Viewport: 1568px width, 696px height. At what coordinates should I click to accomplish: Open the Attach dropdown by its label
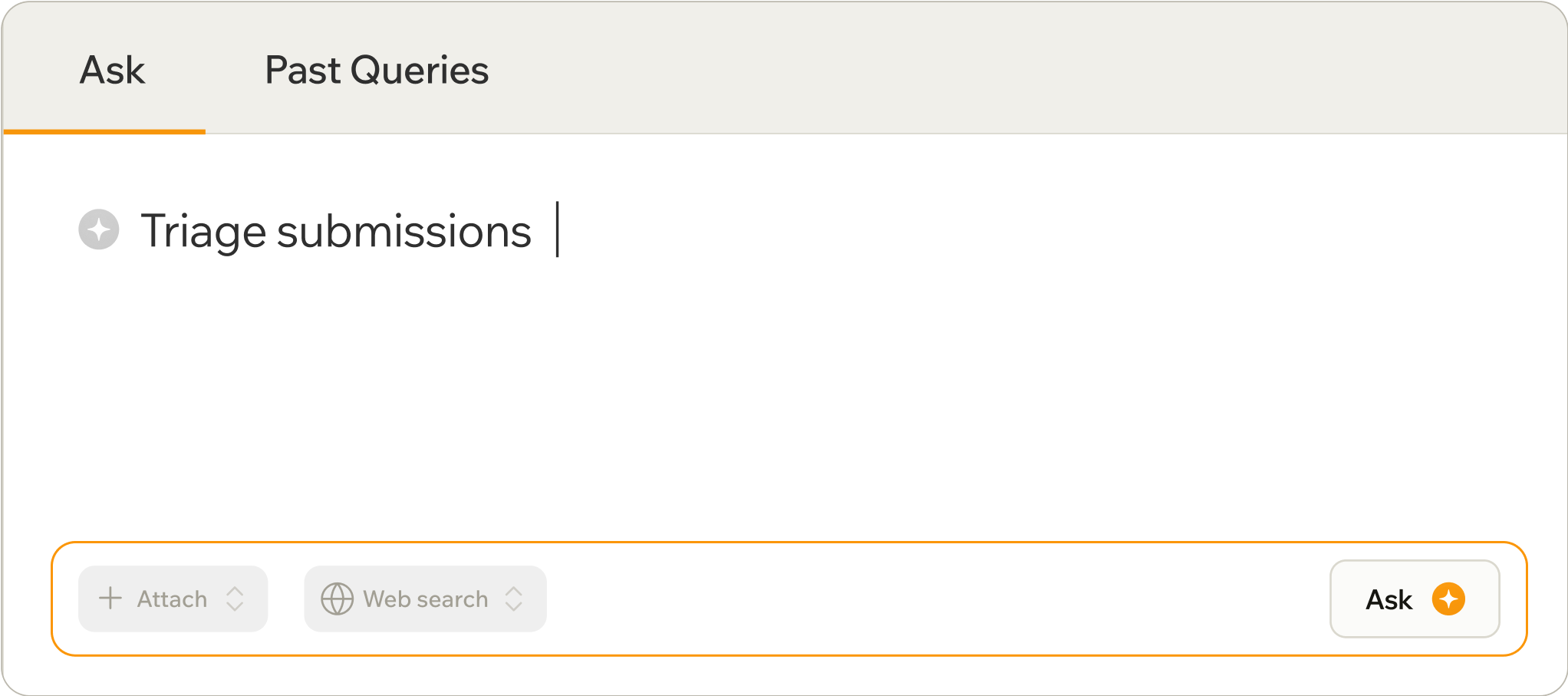pos(172,599)
